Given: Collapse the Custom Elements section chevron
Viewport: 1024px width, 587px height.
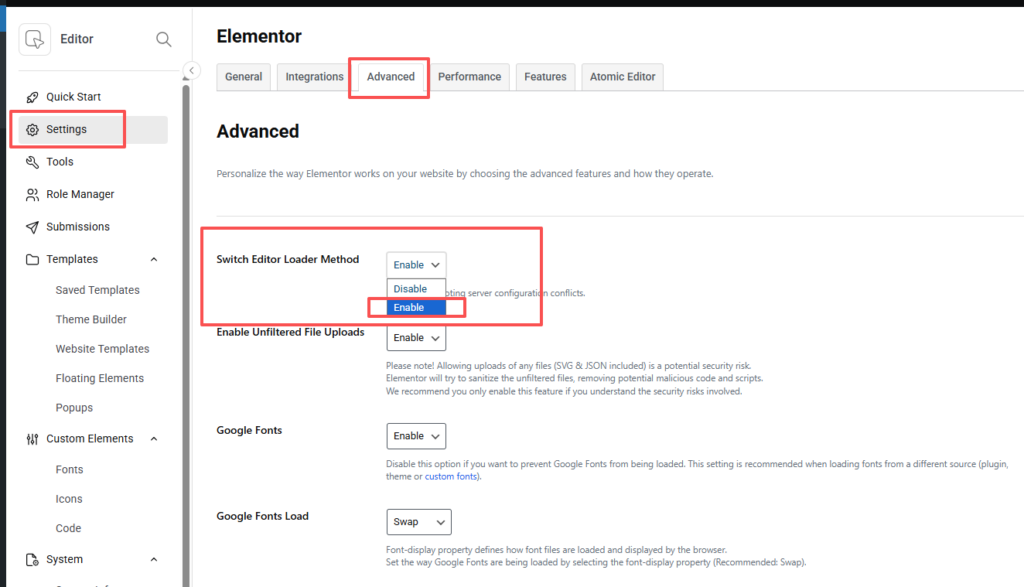Looking at the screenshot, I should click(154, 439).
